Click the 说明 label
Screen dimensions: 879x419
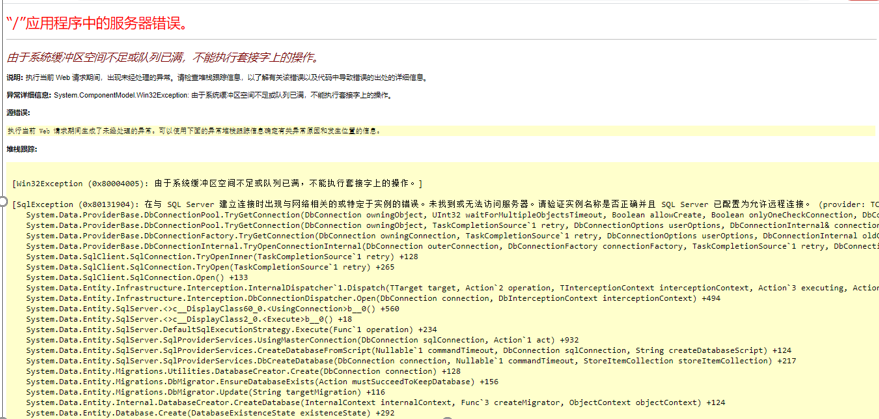(x=14, y=76)
